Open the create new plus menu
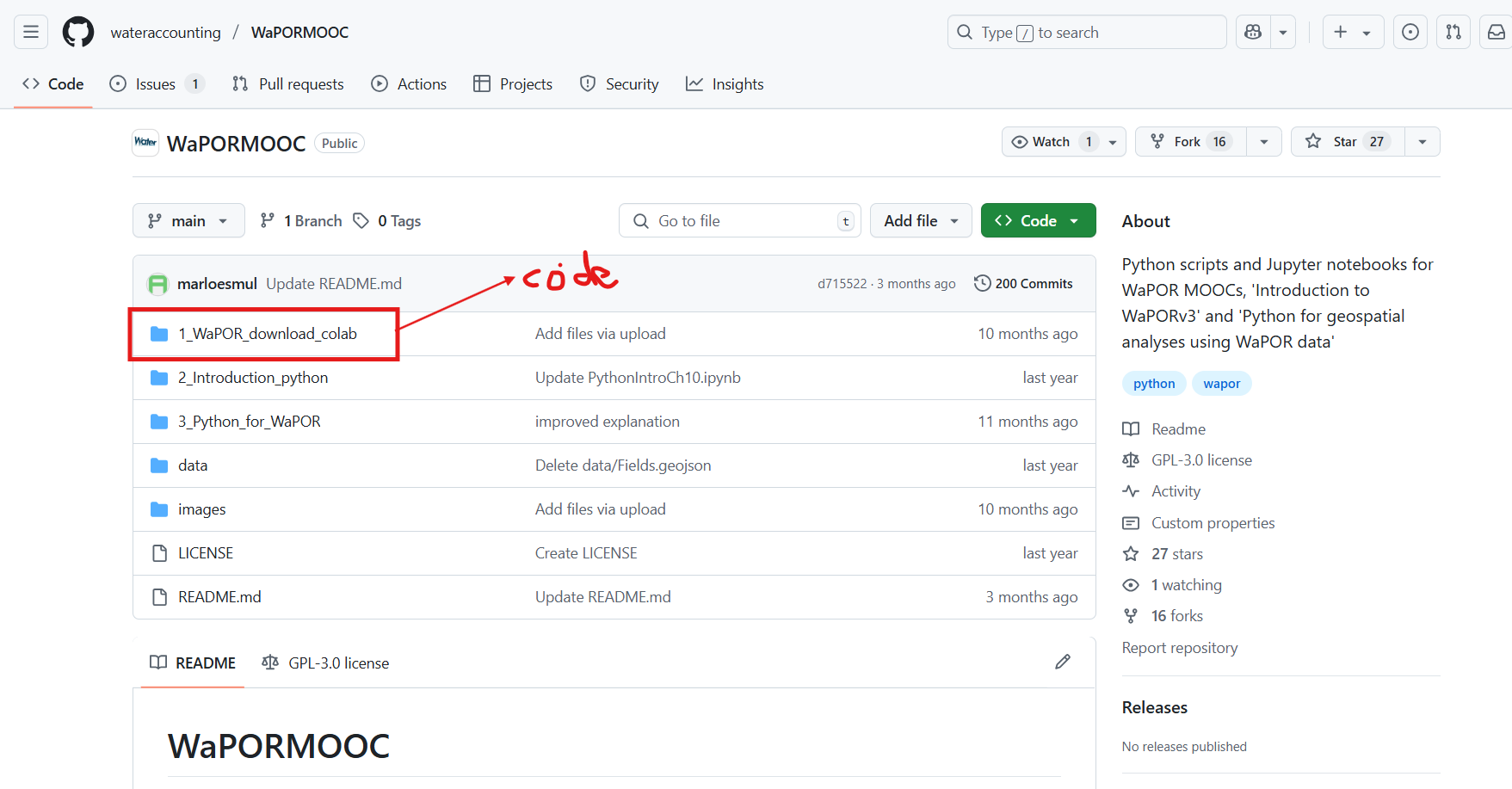1512x789 pixels. tap(1353, 32)
